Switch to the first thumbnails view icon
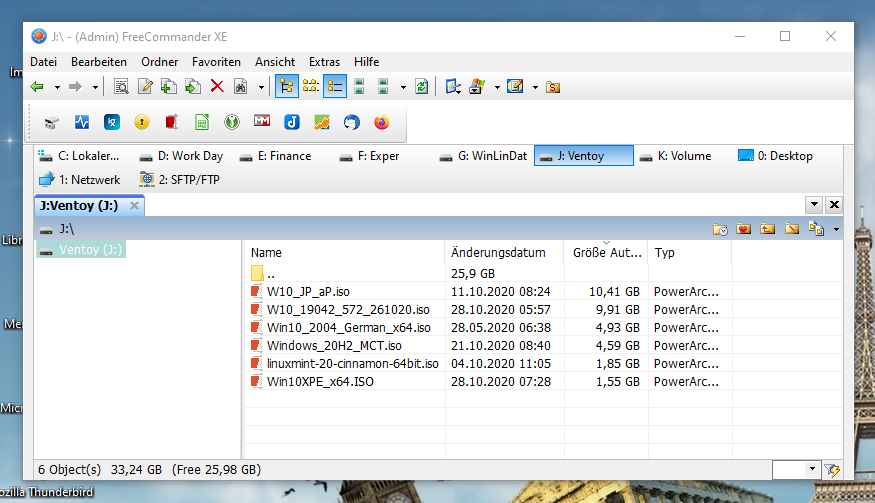 point(359,87)
